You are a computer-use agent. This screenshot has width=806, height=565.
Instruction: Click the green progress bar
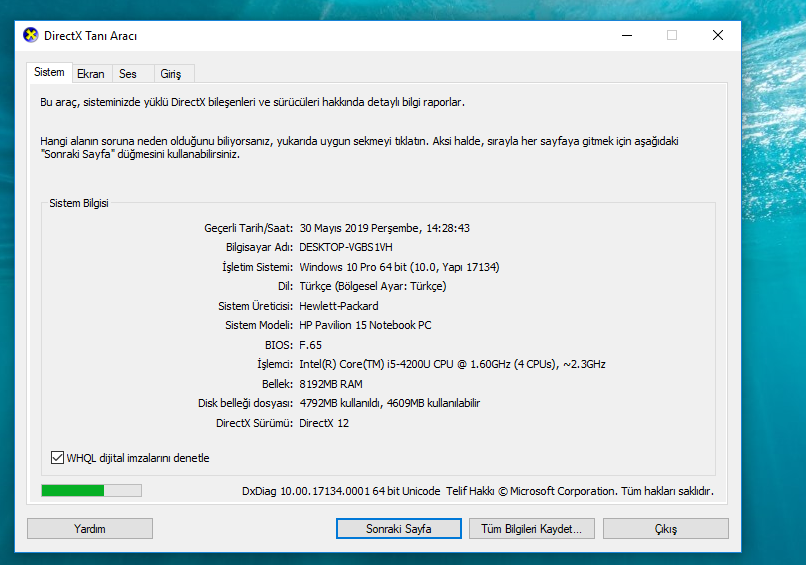(x=91, y=490)
